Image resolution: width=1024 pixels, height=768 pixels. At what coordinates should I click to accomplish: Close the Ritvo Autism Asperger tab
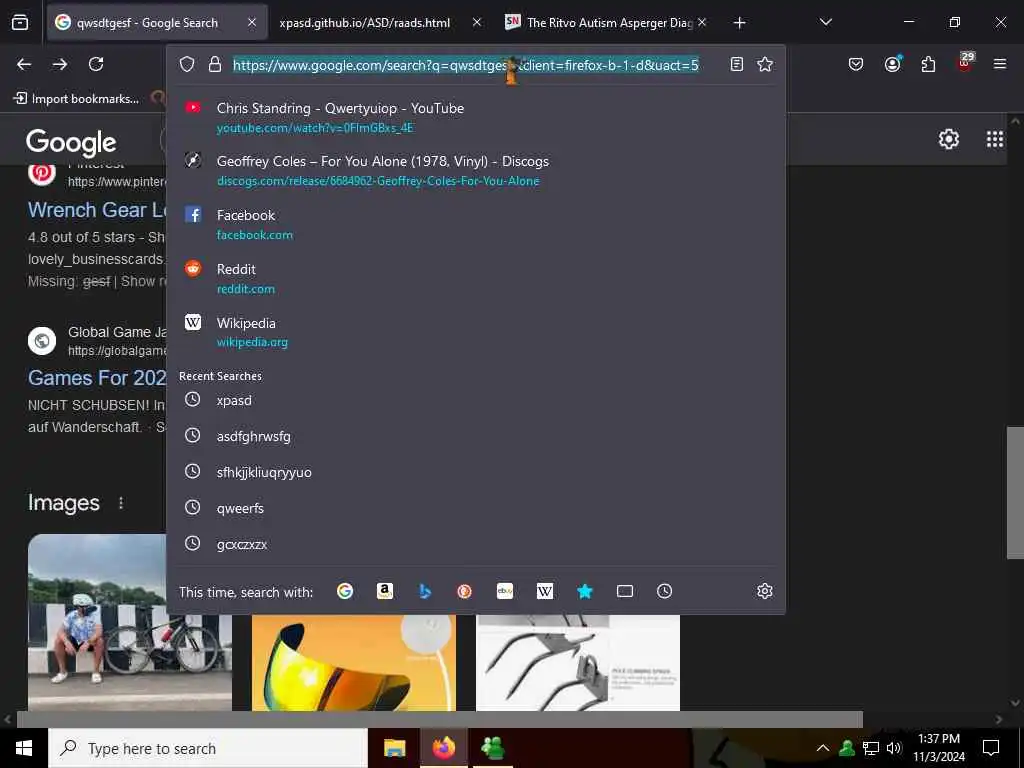[x=702, y=23]
